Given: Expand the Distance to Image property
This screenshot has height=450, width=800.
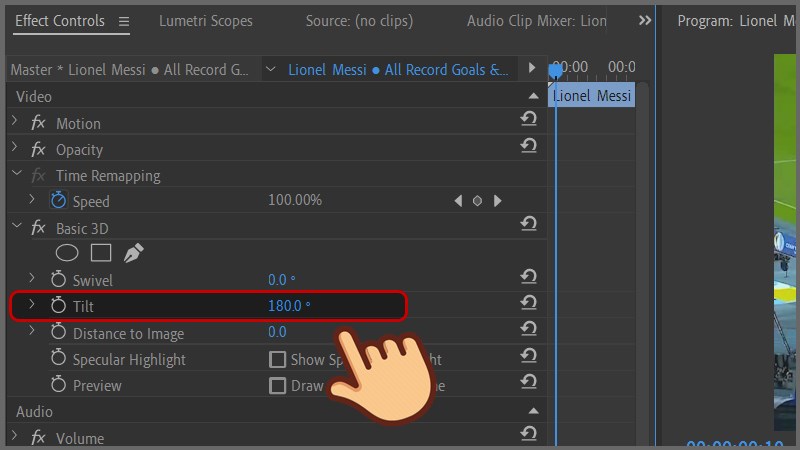Looking at the screenshot, I should [x=32, y=331].
